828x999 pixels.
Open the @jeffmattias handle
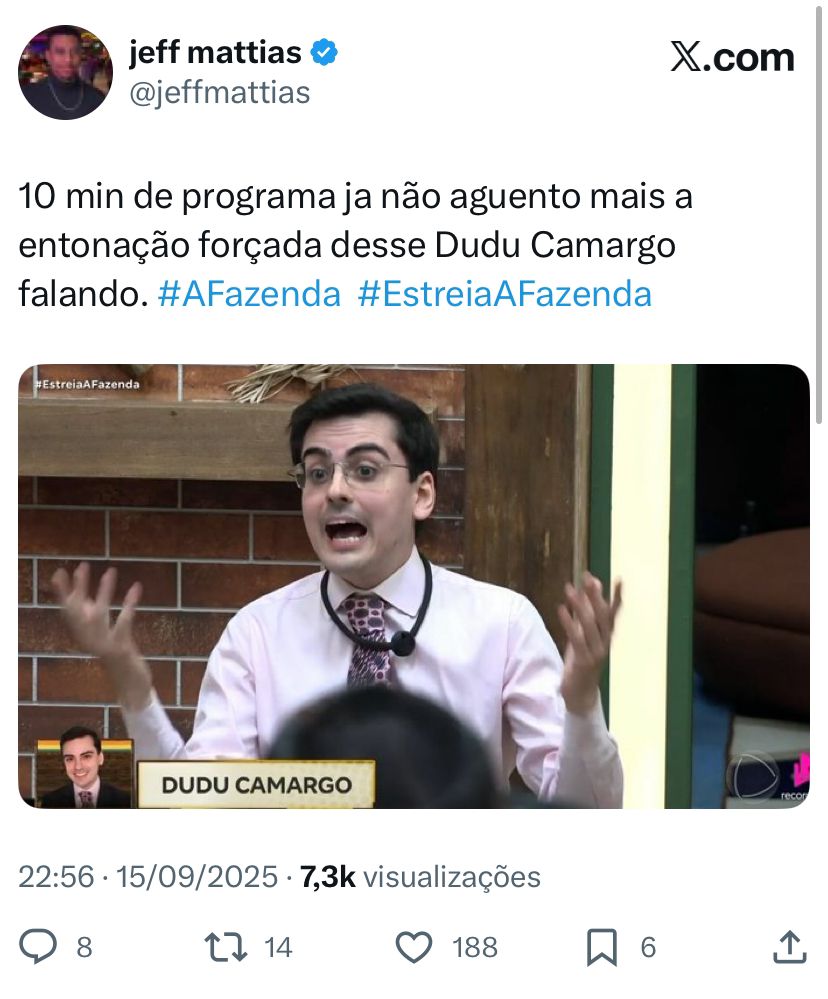(220, 92)
